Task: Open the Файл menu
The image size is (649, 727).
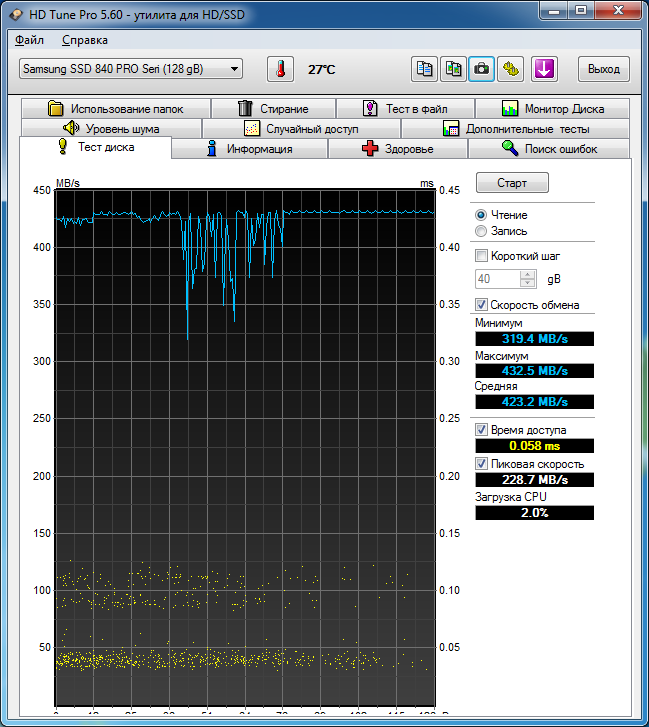Action: 30,40
